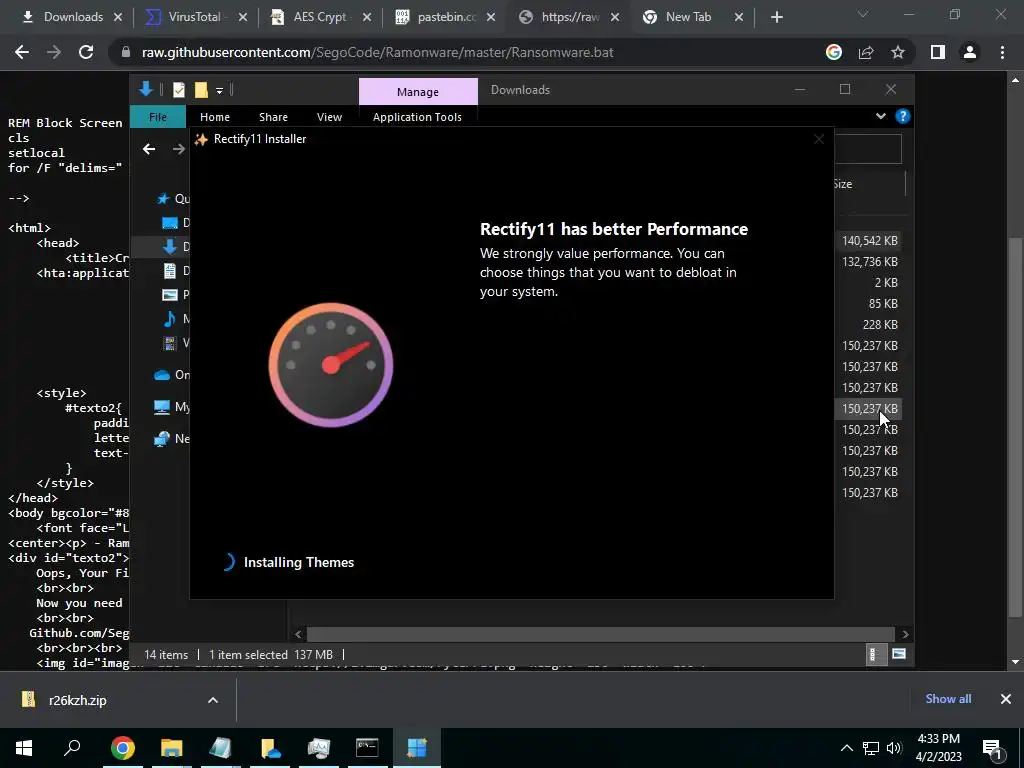This screenshot has width=1024, height=768.
Task: Show hidden system tray icons
Action: [846, 748]
